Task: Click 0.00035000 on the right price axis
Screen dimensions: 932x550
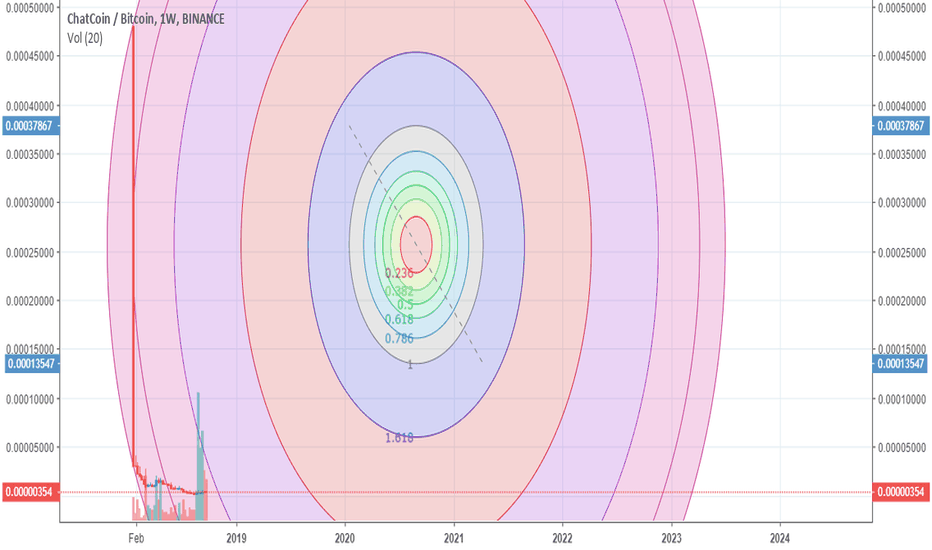Action: 902,155
